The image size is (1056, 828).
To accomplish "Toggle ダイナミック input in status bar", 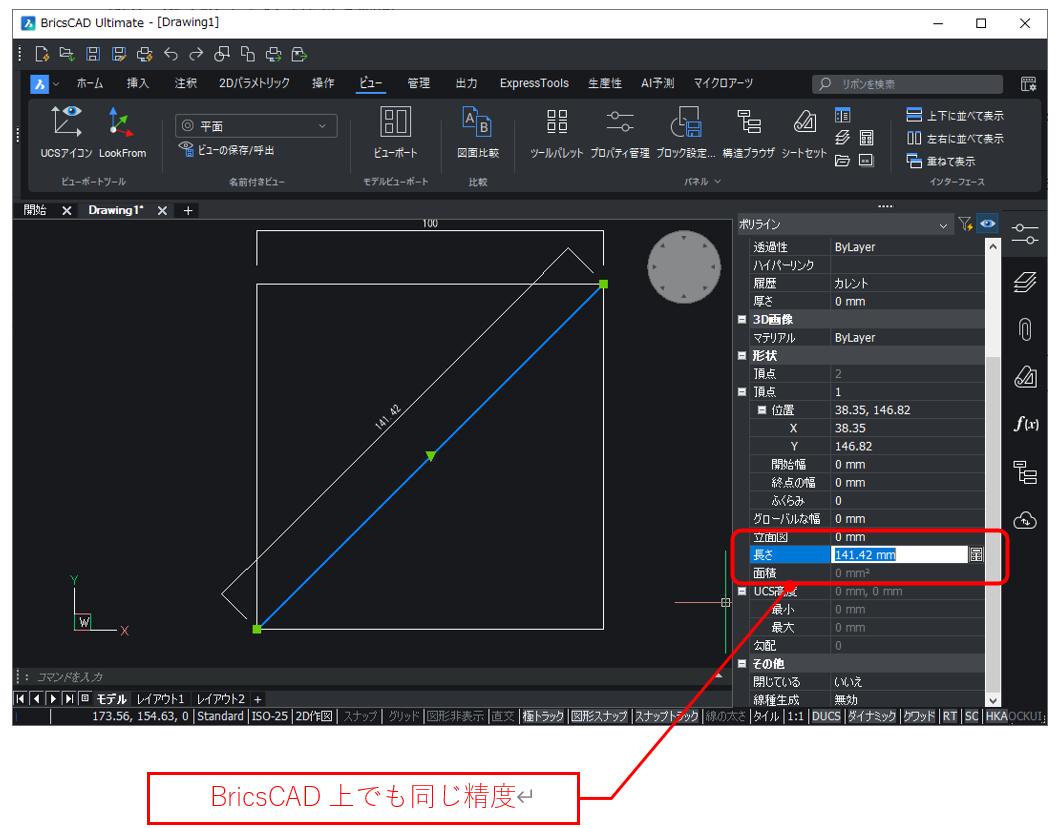I will coord(871,716).
